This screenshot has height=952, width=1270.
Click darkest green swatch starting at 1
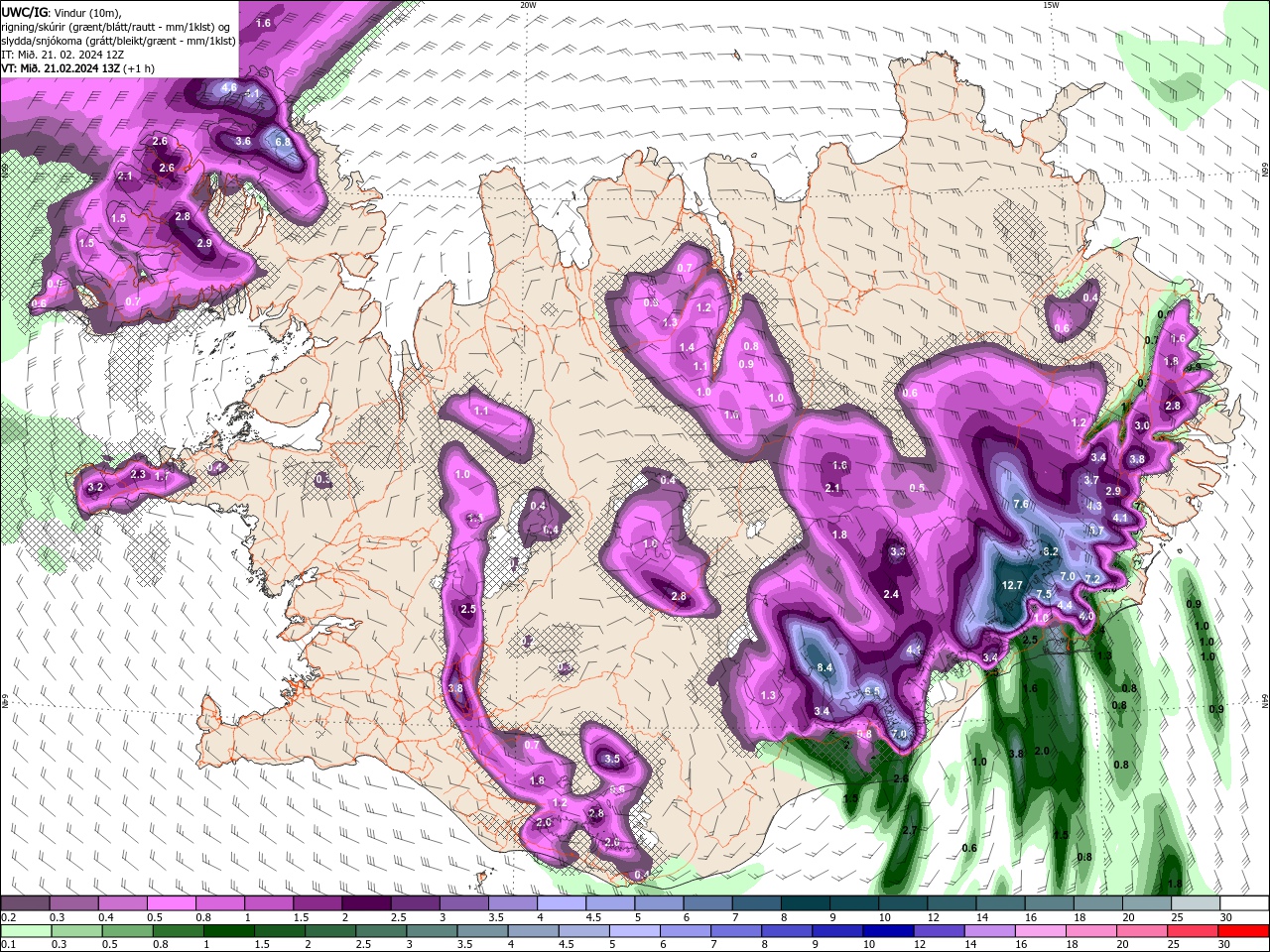click(227, 931)
